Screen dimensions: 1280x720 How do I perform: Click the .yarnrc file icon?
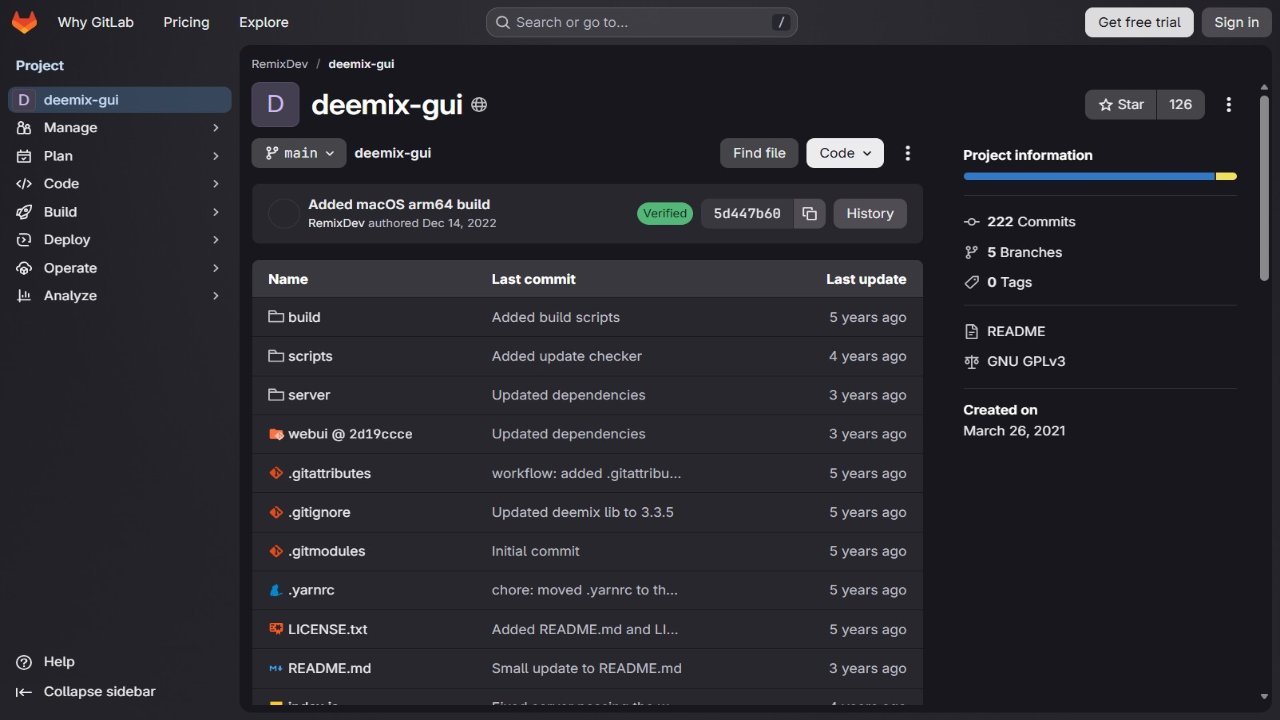pos(276,590)
